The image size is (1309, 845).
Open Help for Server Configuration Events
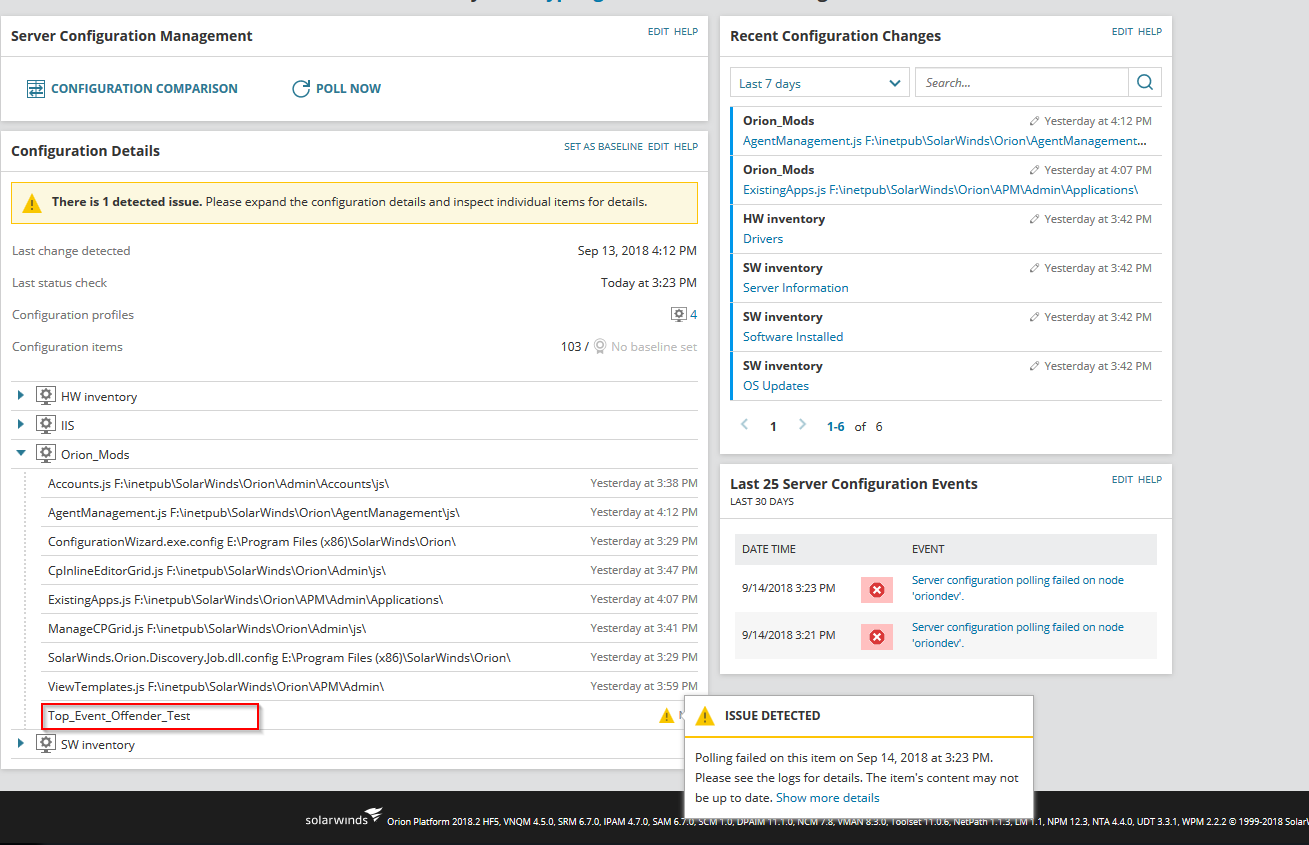1150,480
